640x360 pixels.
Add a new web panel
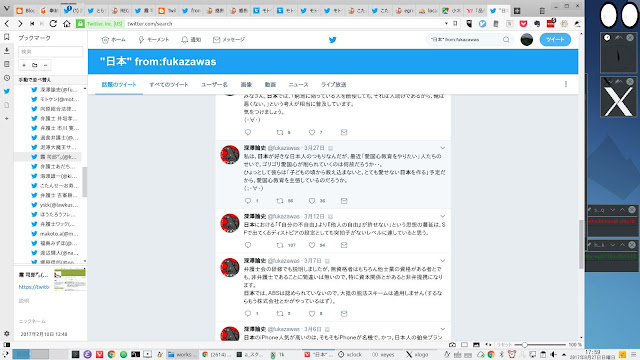click(x=7, y=118)
